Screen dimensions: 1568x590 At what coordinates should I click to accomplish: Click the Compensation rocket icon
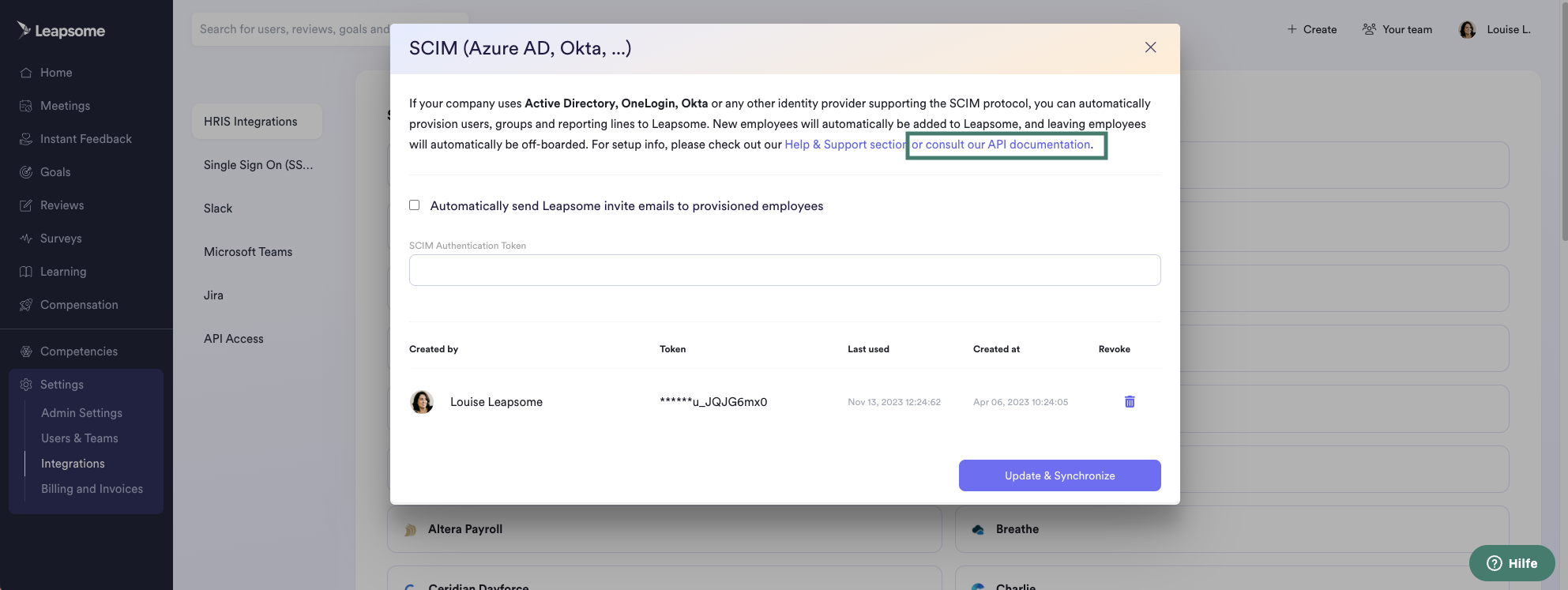click(26, 305)
